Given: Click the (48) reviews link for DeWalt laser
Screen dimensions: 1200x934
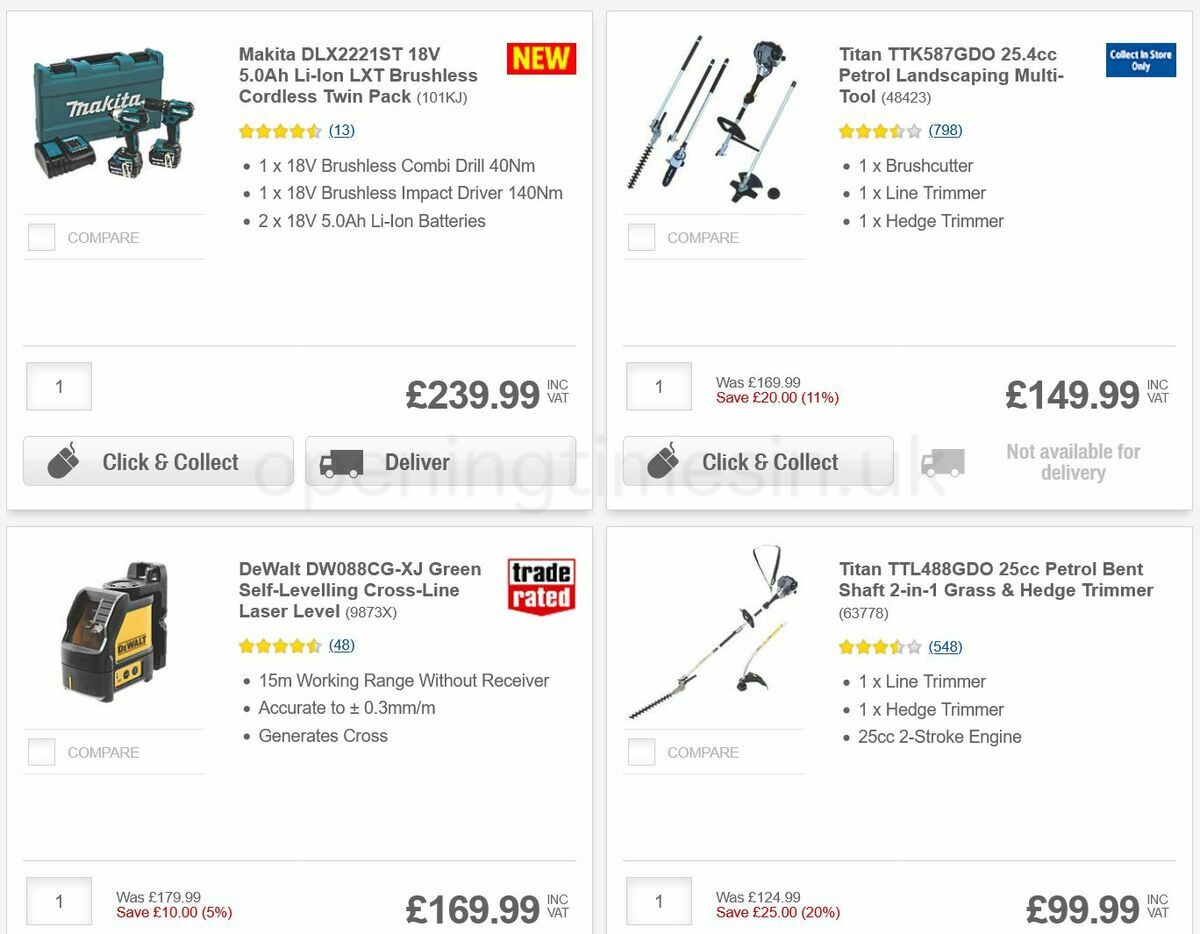Looking at the screenshot, I should (x=341, y=645).
